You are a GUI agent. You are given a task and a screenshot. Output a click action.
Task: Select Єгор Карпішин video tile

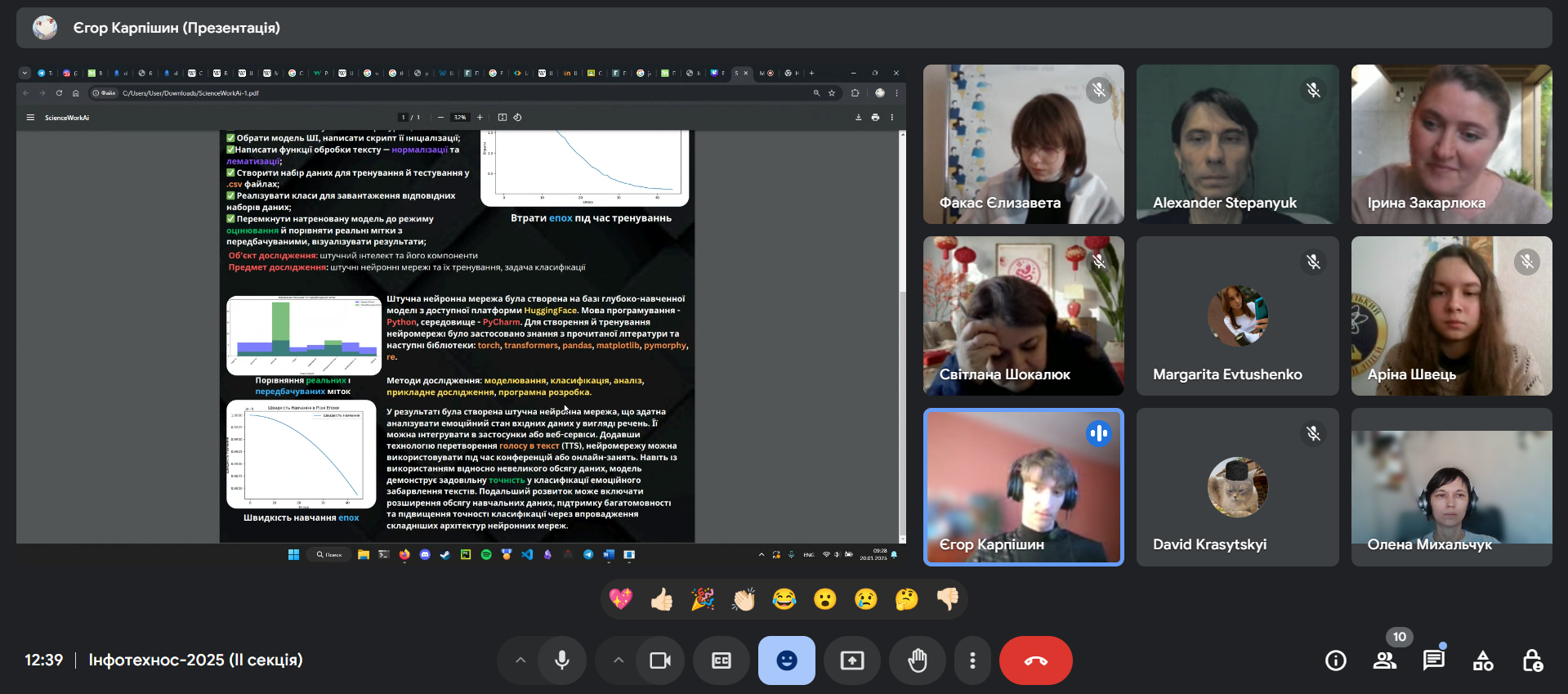pyautogui.click(x=1023, y=486)
